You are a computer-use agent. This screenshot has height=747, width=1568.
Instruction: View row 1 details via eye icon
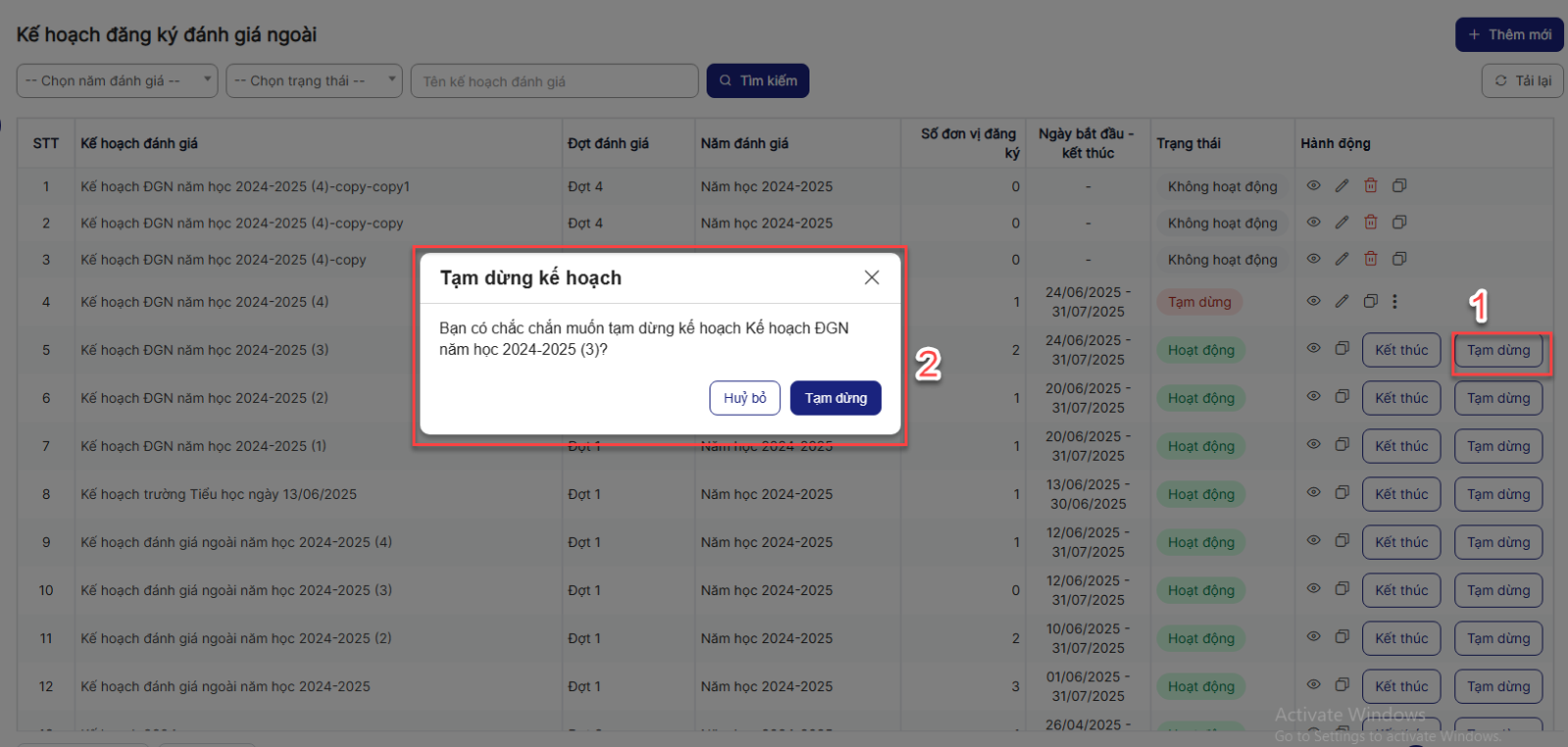(x=1313, y=185)
